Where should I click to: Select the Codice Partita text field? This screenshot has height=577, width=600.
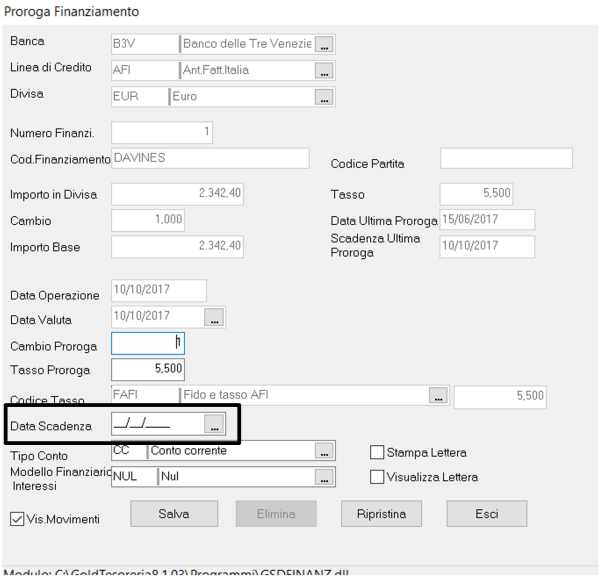[x=506, y=158]
